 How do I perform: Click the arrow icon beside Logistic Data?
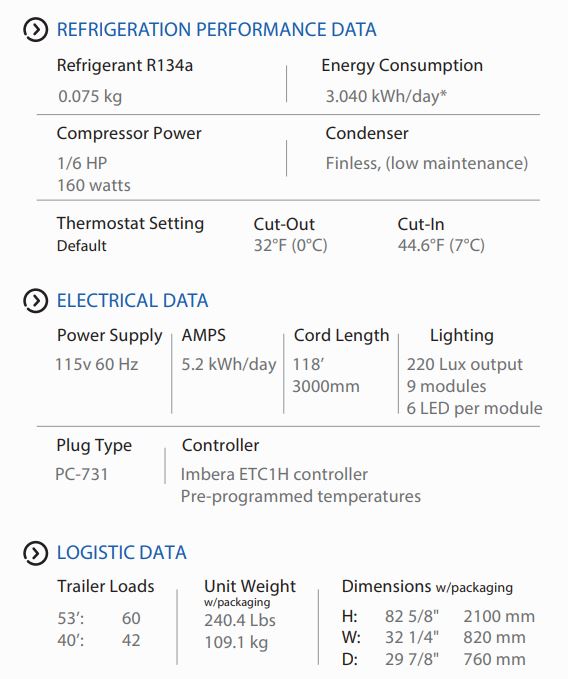(x=35, y=553)
